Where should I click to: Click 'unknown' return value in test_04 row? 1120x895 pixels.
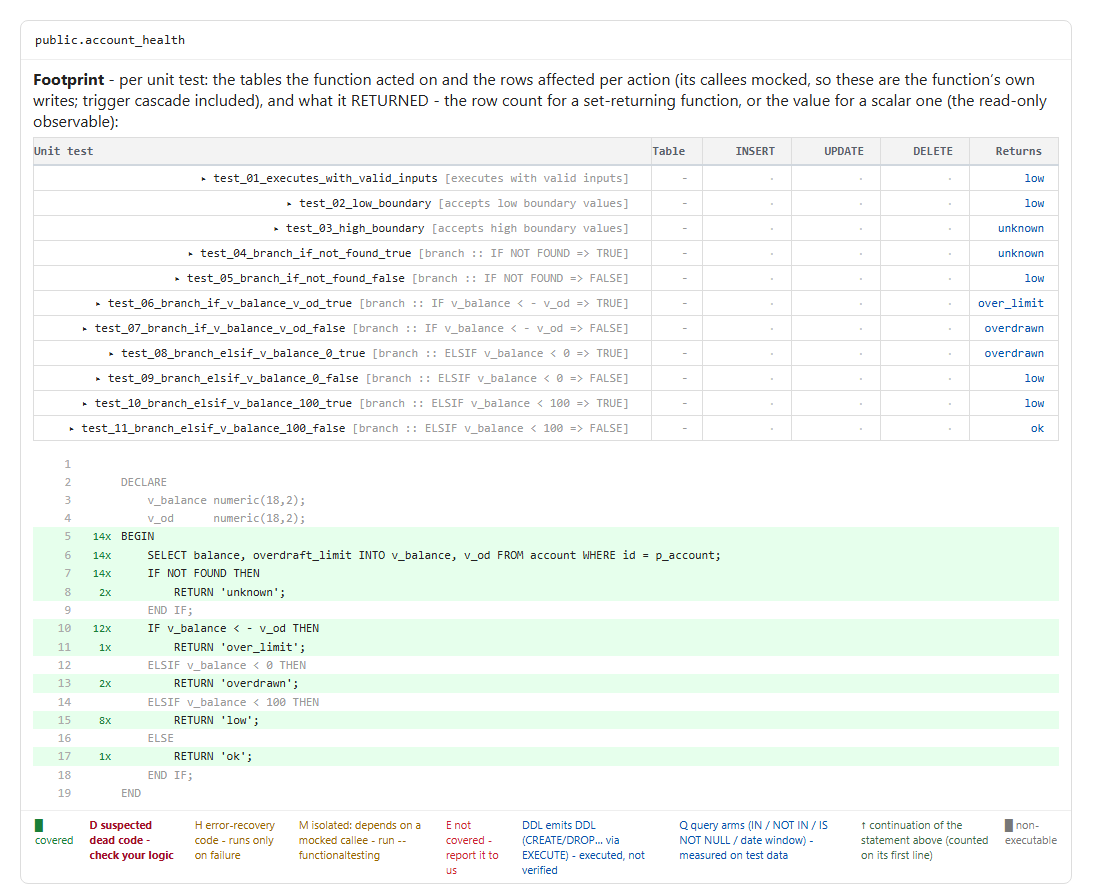click(1021, 254)
